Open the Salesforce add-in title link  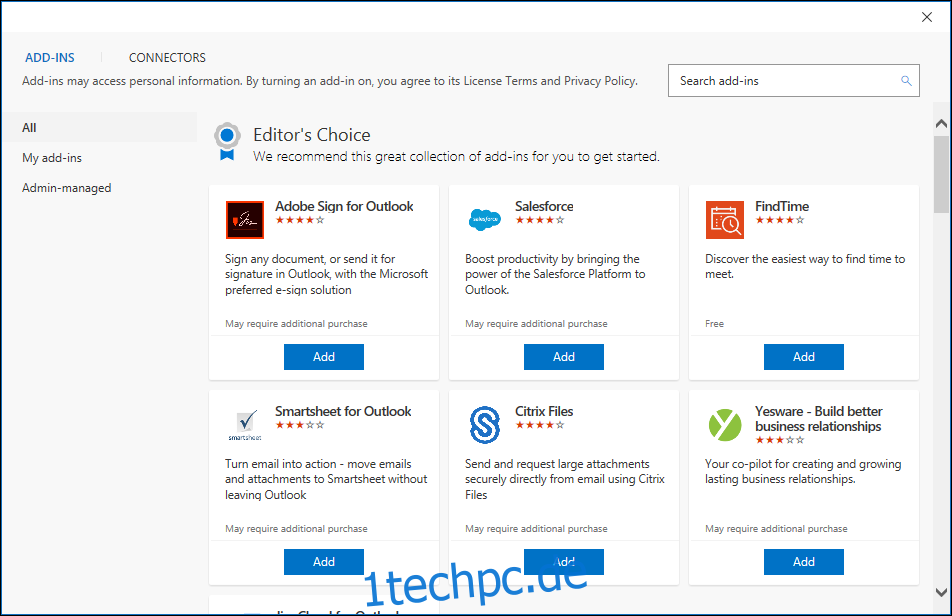tap(544, 206)
